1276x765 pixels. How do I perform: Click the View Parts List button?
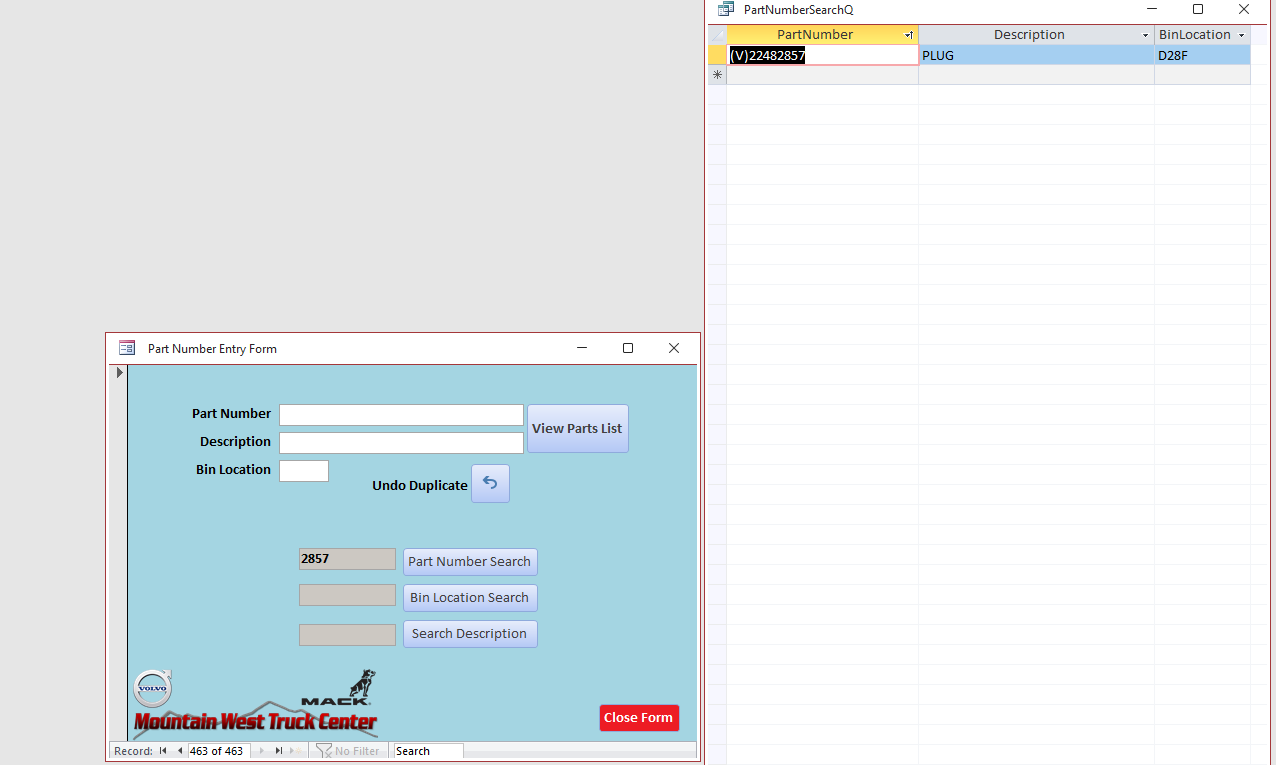pos(577,428)
